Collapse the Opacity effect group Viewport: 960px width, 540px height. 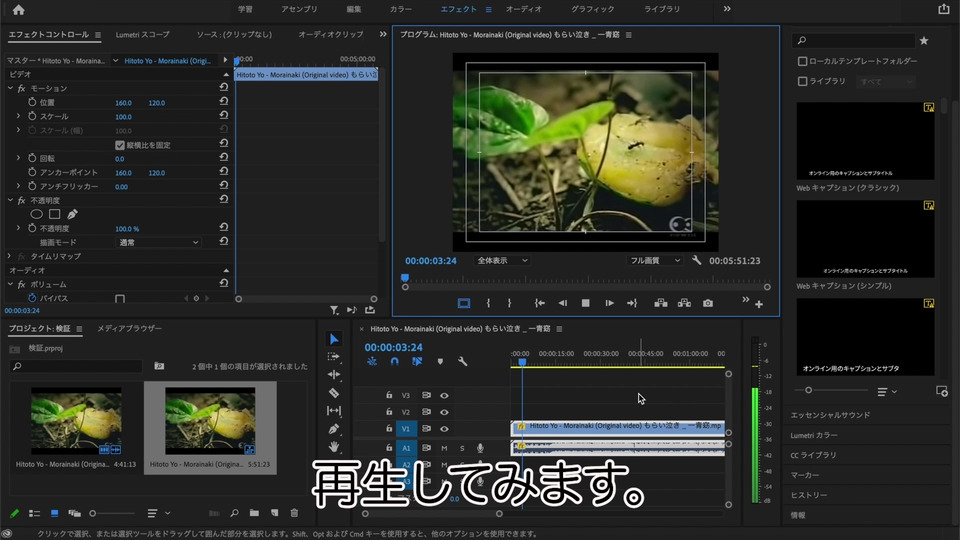[10, 200]
